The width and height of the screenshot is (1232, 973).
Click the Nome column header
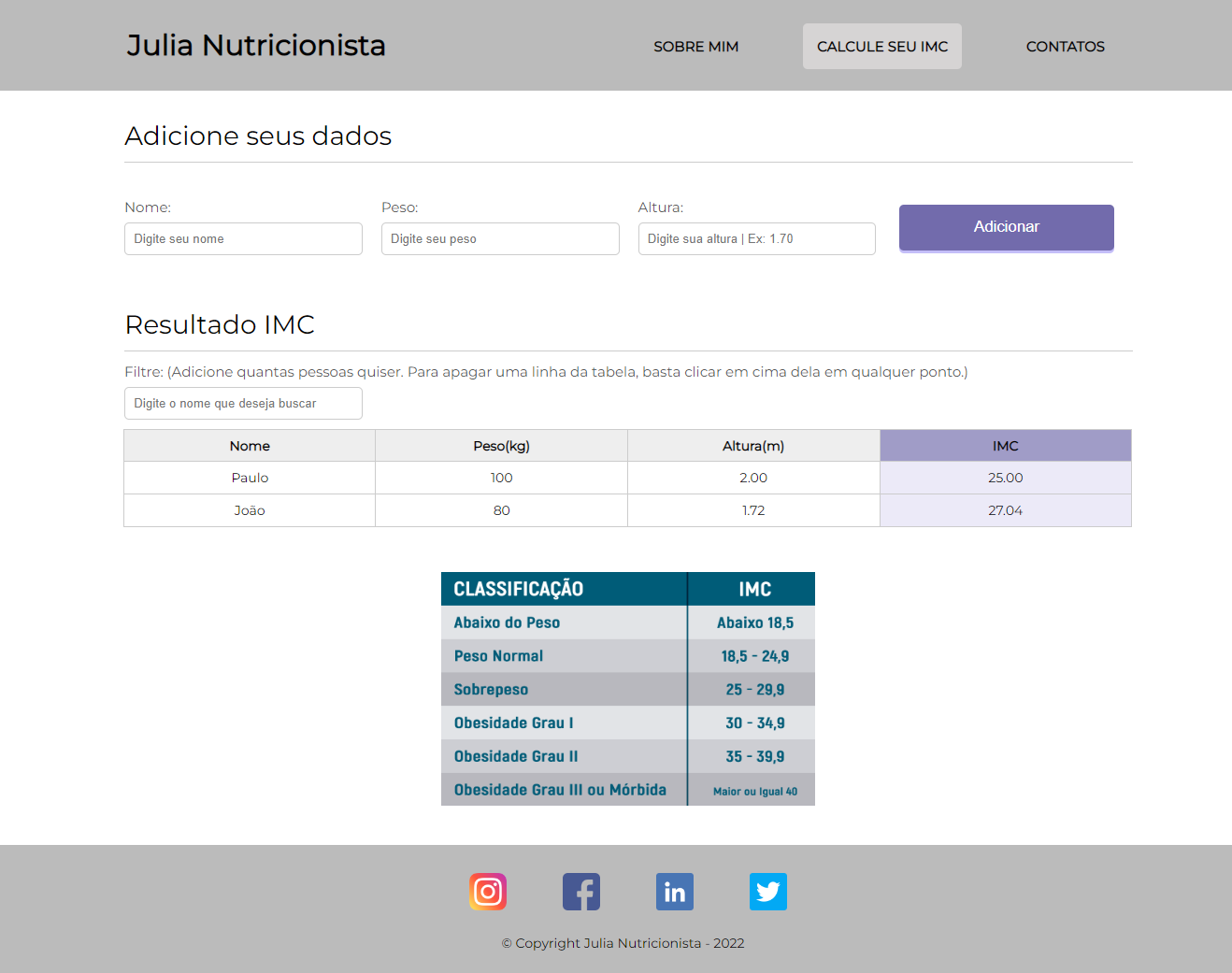(x=249, y=445)
